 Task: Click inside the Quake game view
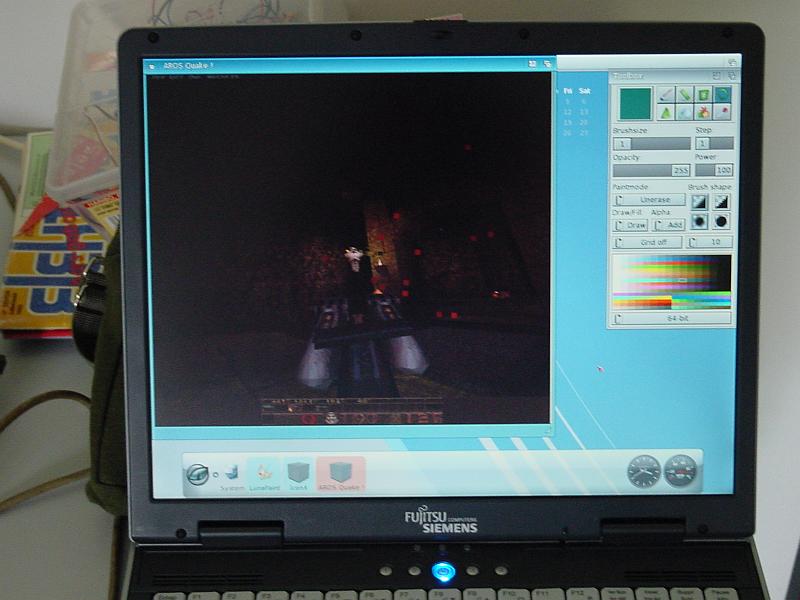(349, 249)
